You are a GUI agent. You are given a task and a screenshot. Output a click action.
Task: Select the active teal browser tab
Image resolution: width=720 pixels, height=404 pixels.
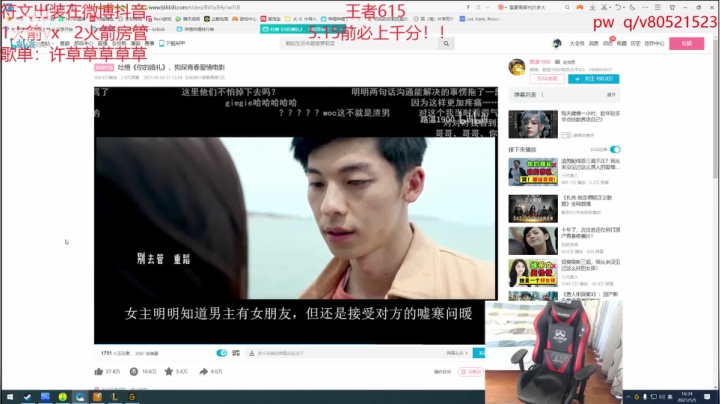[302, 29]
